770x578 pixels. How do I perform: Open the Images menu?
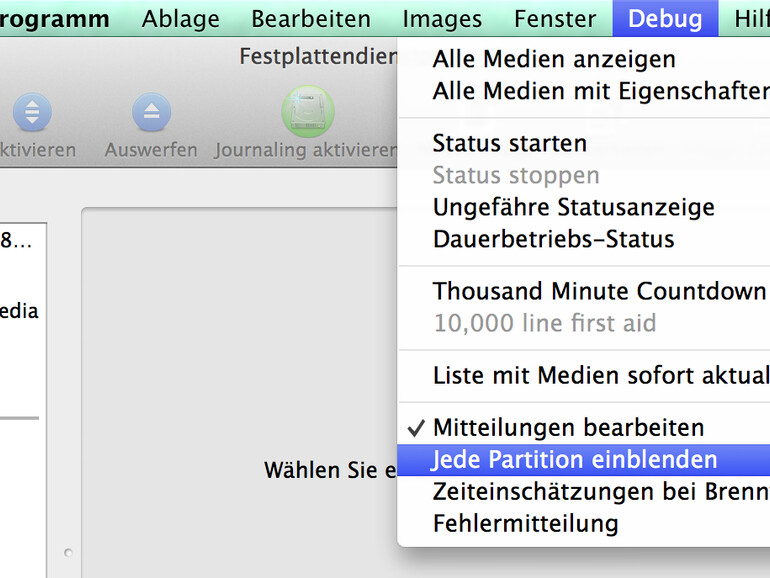442,19
